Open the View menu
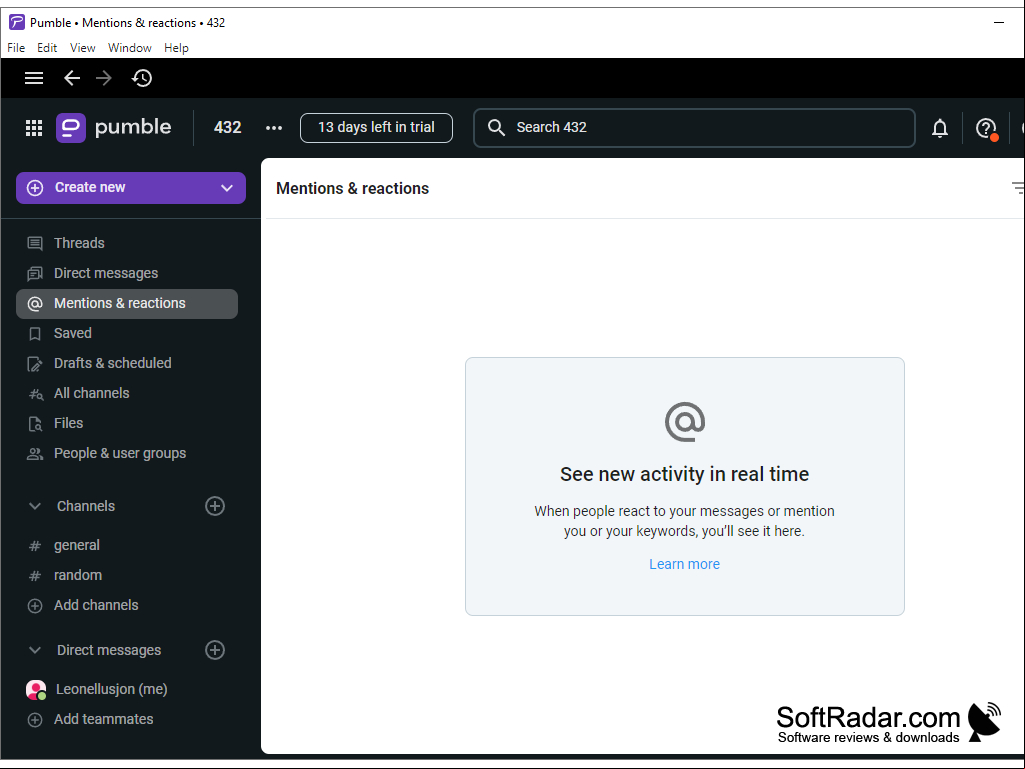Image resolution: width=1025 pixels, height=769 pixels. (82, 48)
